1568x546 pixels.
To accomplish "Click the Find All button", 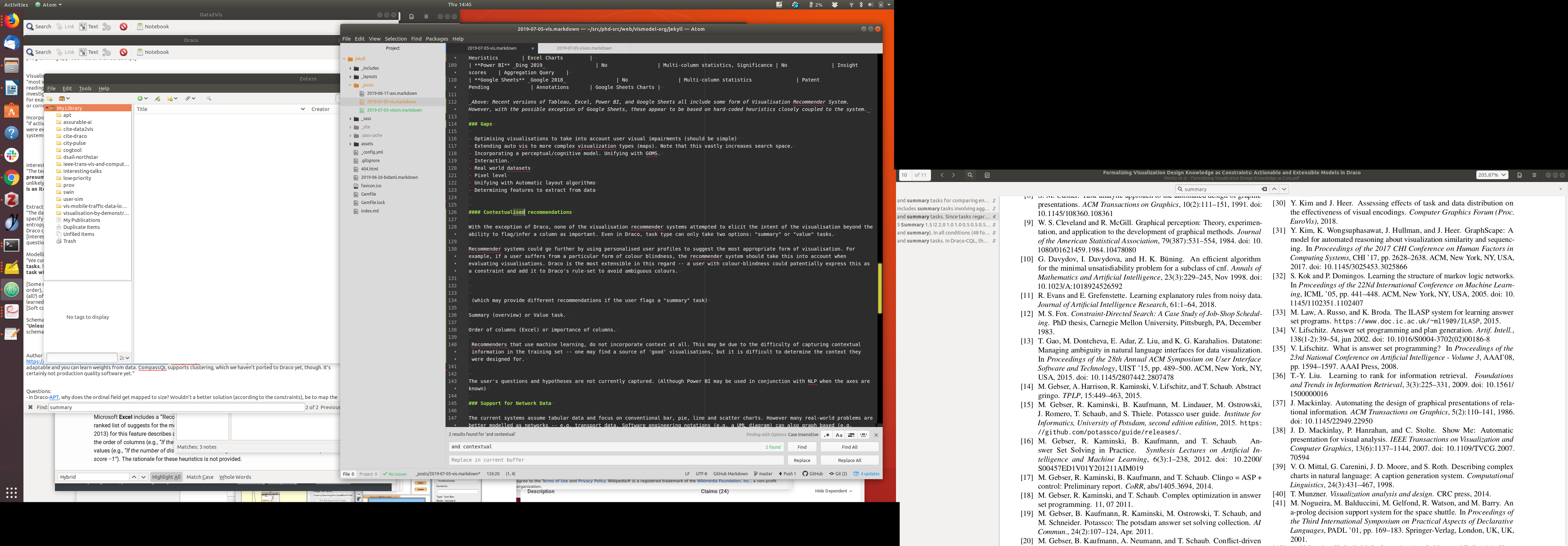I will click(849, 447).
